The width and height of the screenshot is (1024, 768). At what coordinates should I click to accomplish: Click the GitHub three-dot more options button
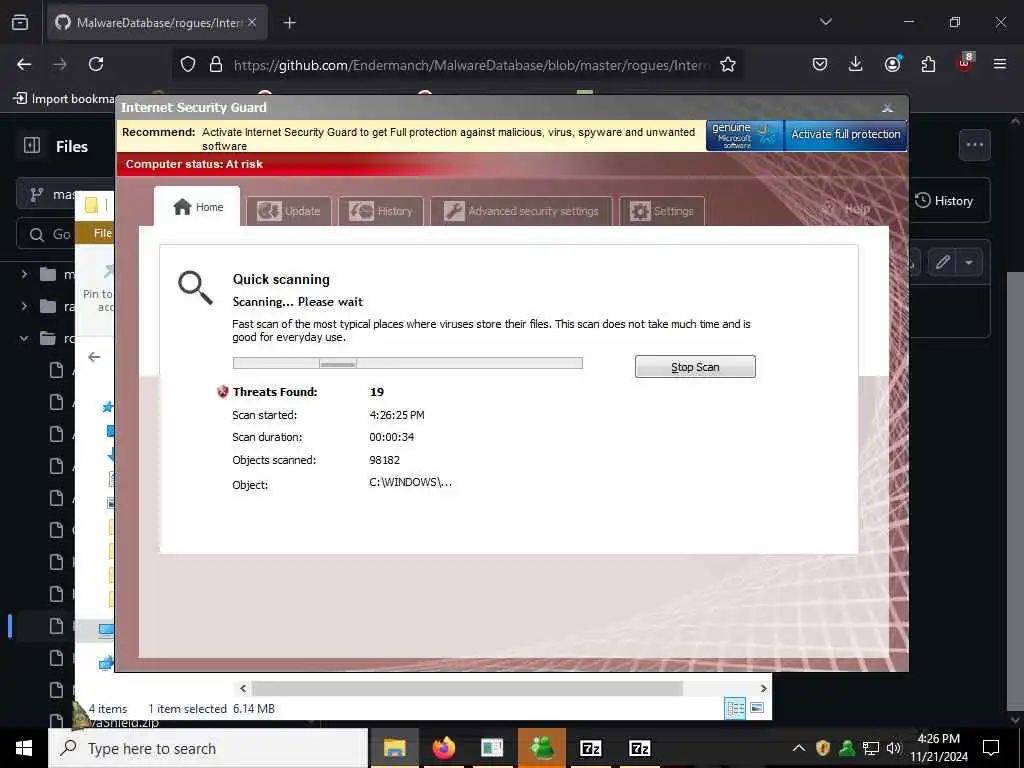coord(974,145)
